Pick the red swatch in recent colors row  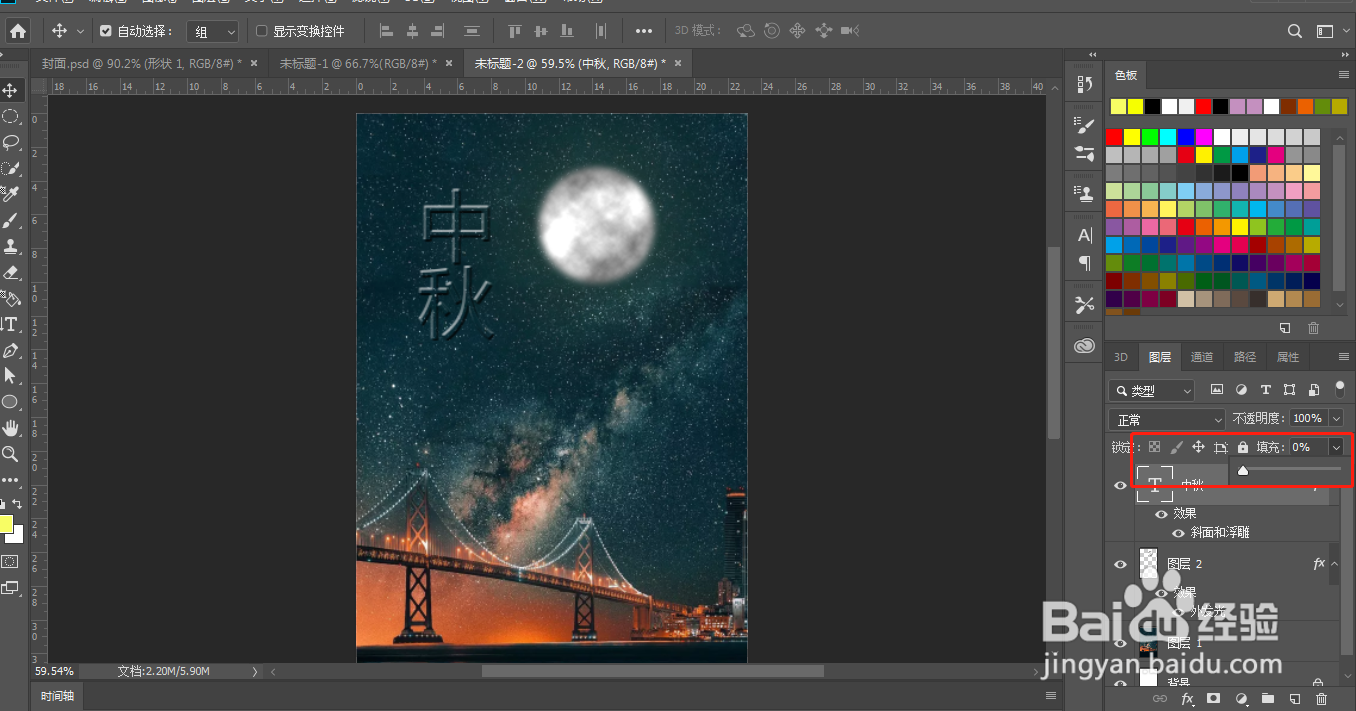pos(1204,106)
